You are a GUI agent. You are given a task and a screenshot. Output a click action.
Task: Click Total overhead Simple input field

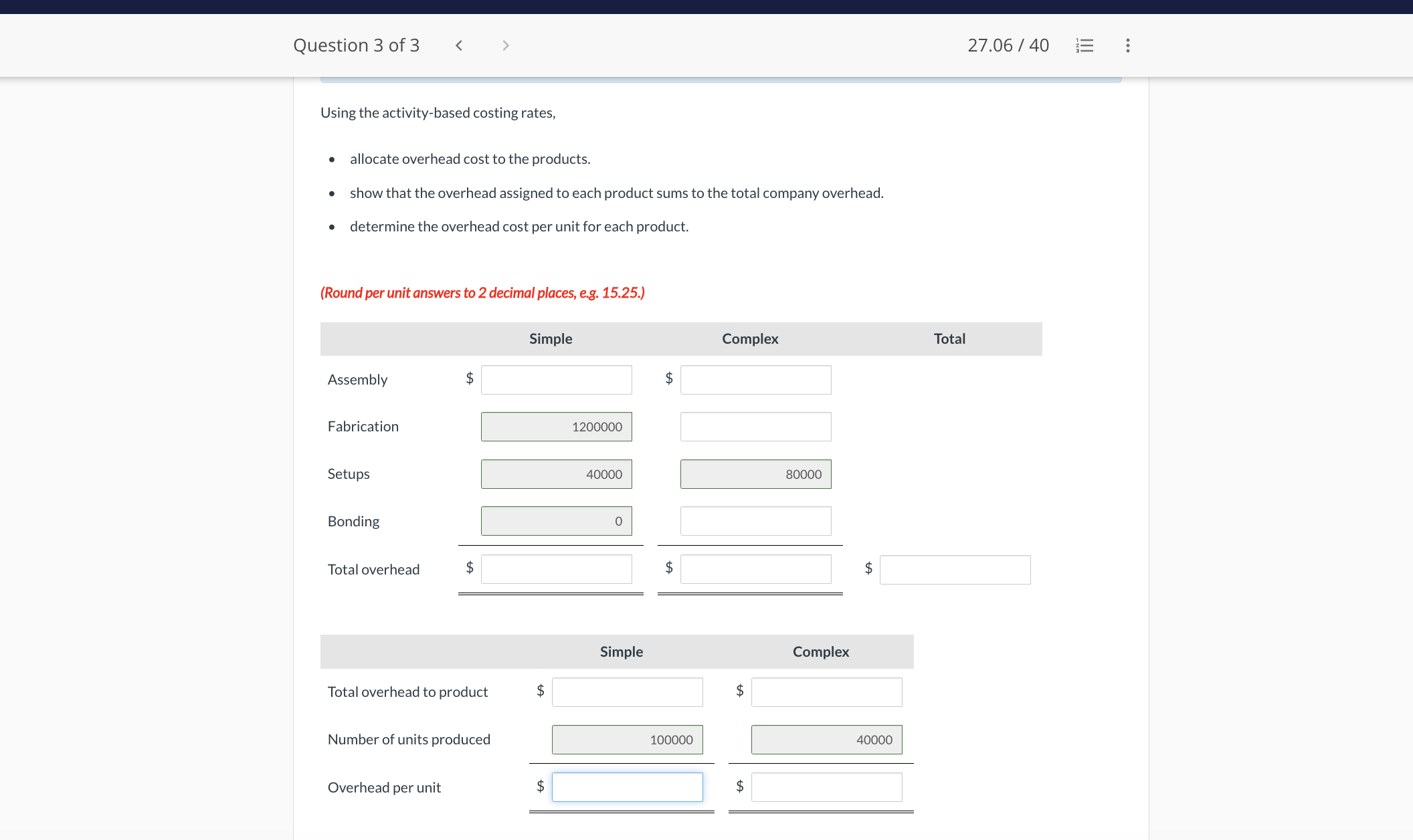click(x=556, y=569)
